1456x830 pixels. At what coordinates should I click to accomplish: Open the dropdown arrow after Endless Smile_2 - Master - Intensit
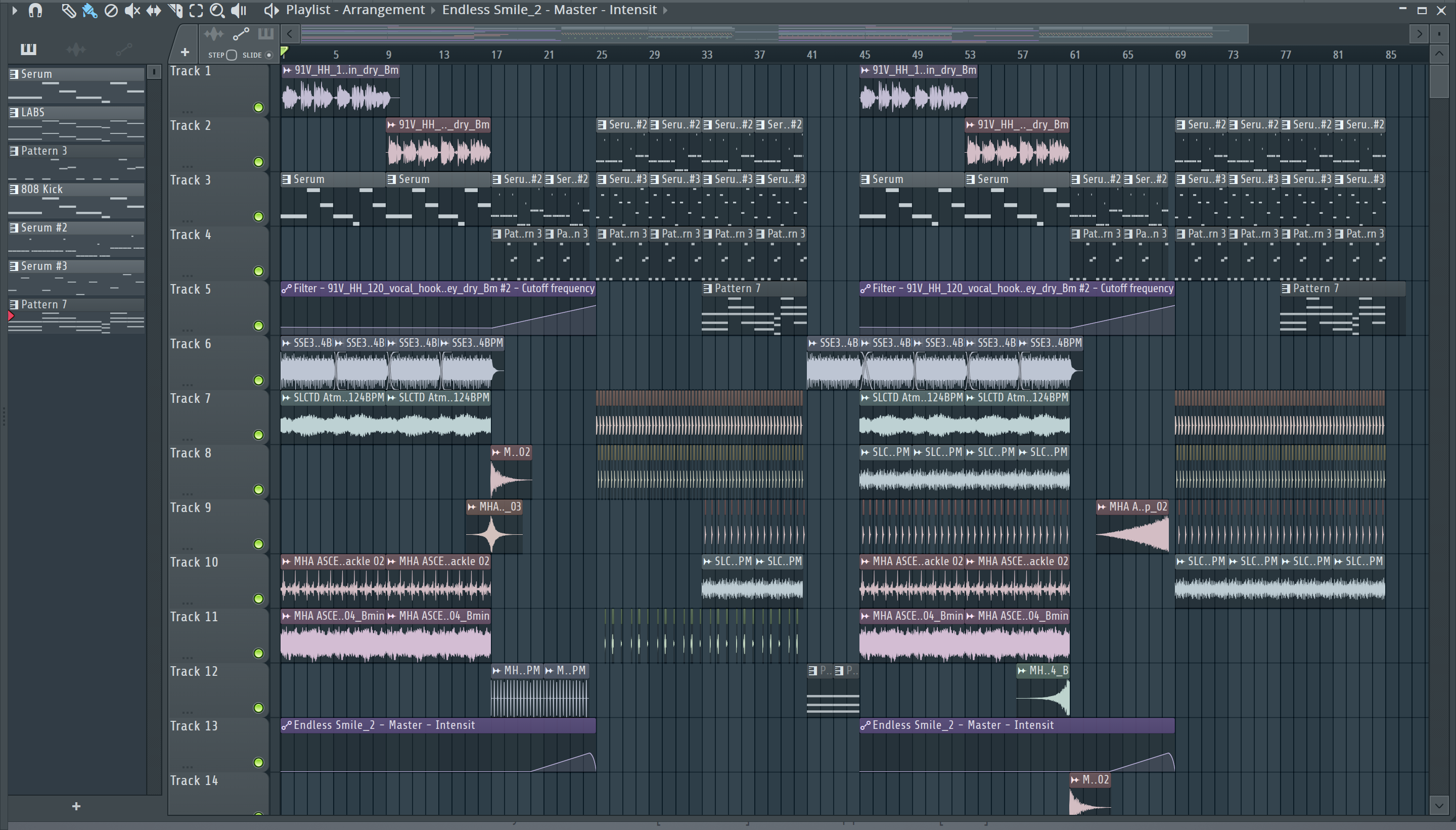click(x=665, y=10)
